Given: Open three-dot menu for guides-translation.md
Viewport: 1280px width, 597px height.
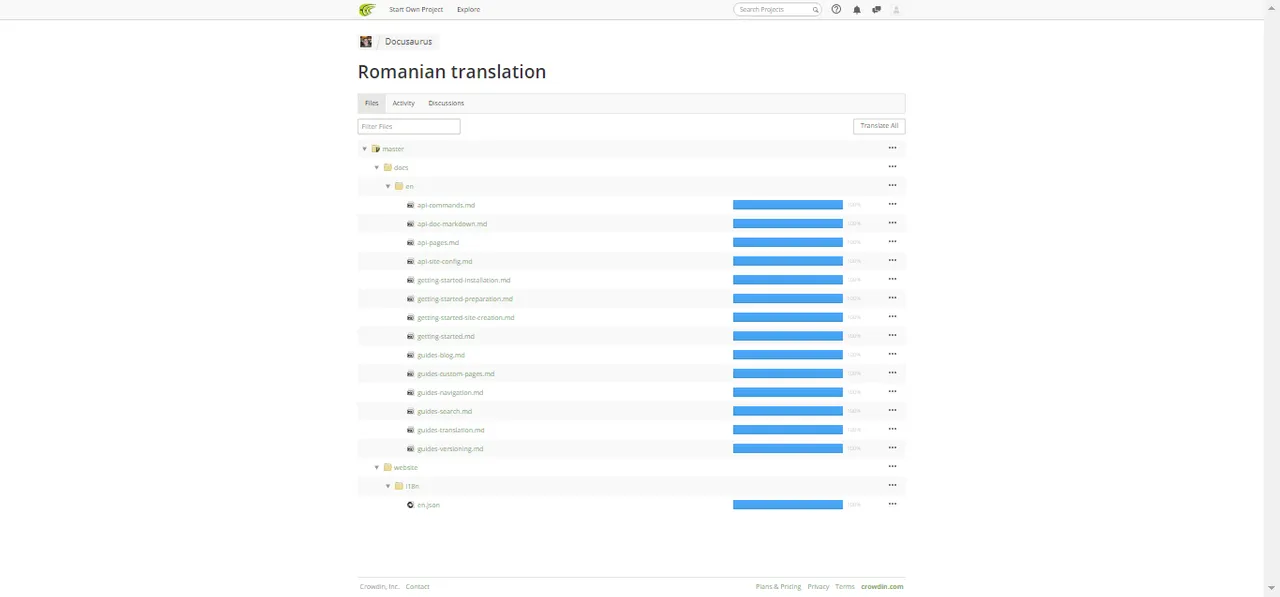Looking at the screenshot, I should [x=892, y=429].
